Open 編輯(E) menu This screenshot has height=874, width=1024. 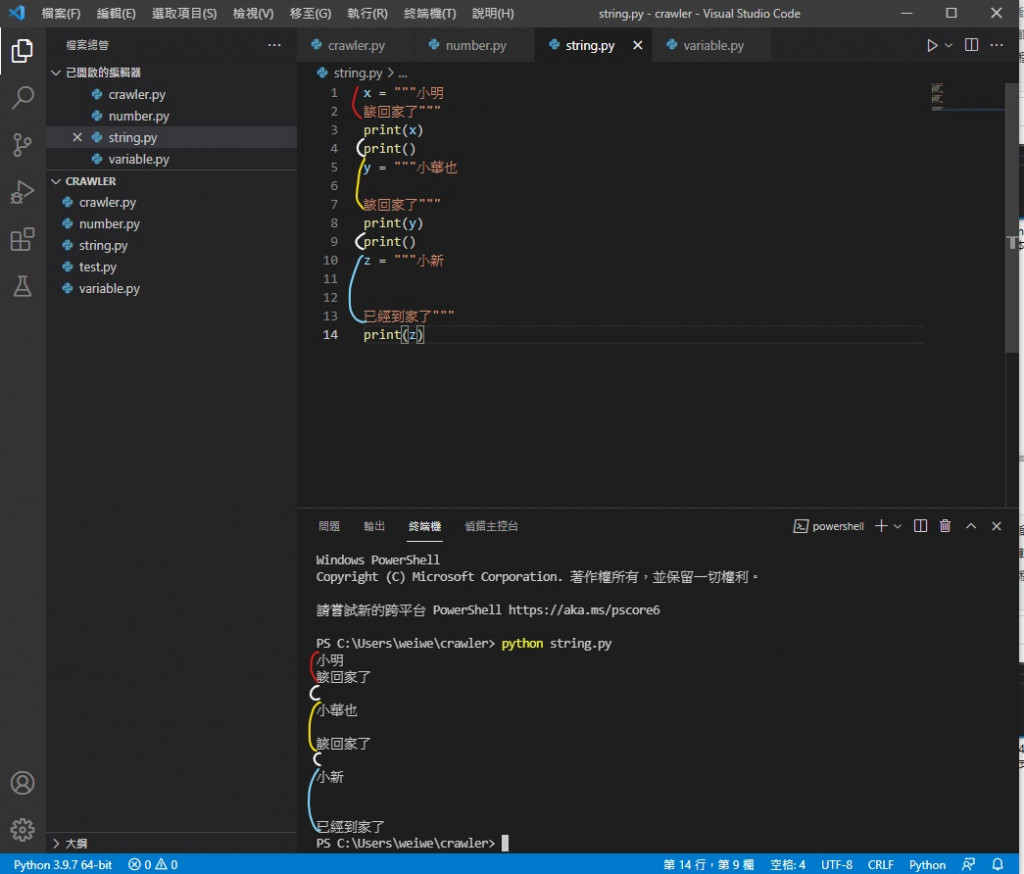pos(116,13)
